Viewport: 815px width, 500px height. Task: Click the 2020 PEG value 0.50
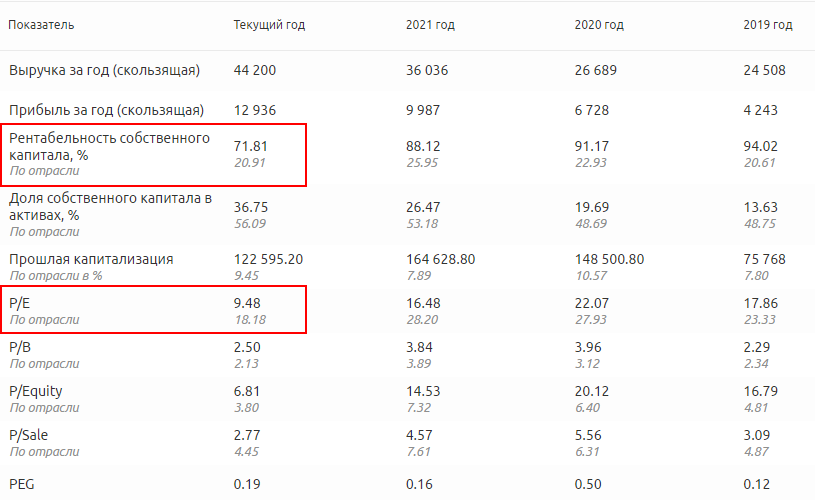[x=589, y=484]
